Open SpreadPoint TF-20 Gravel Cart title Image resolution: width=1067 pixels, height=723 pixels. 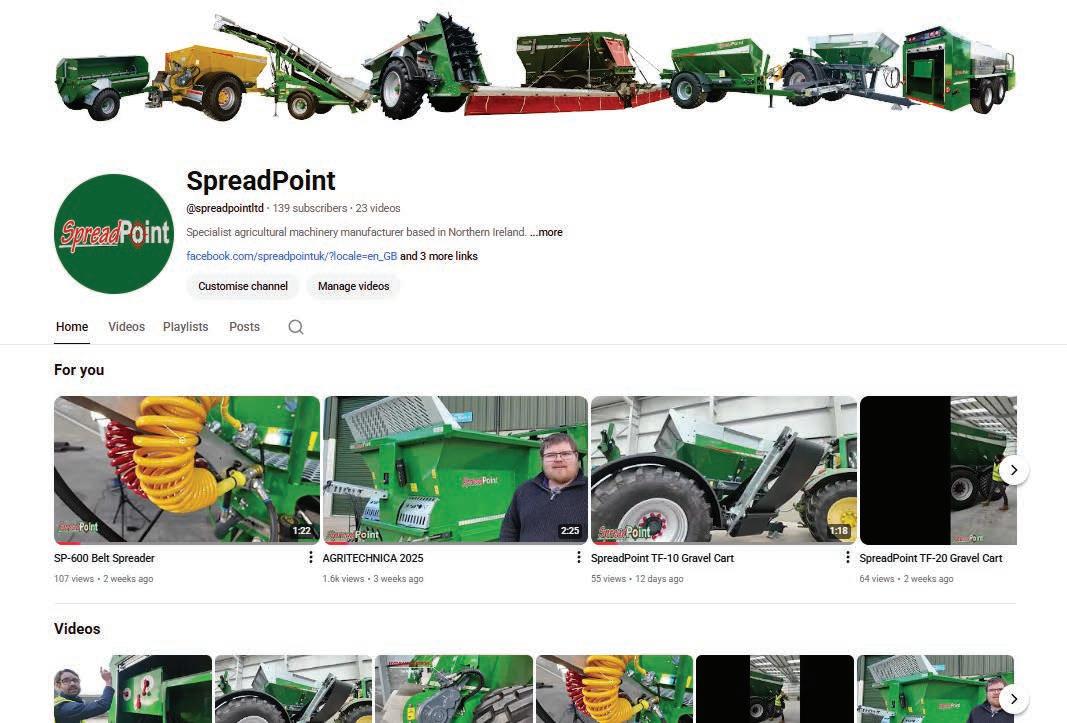click(x=930, y=558)
